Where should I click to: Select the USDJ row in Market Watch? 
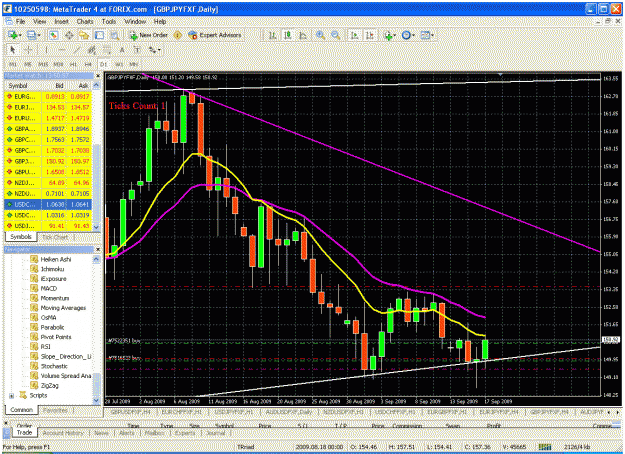pos(48,226)
